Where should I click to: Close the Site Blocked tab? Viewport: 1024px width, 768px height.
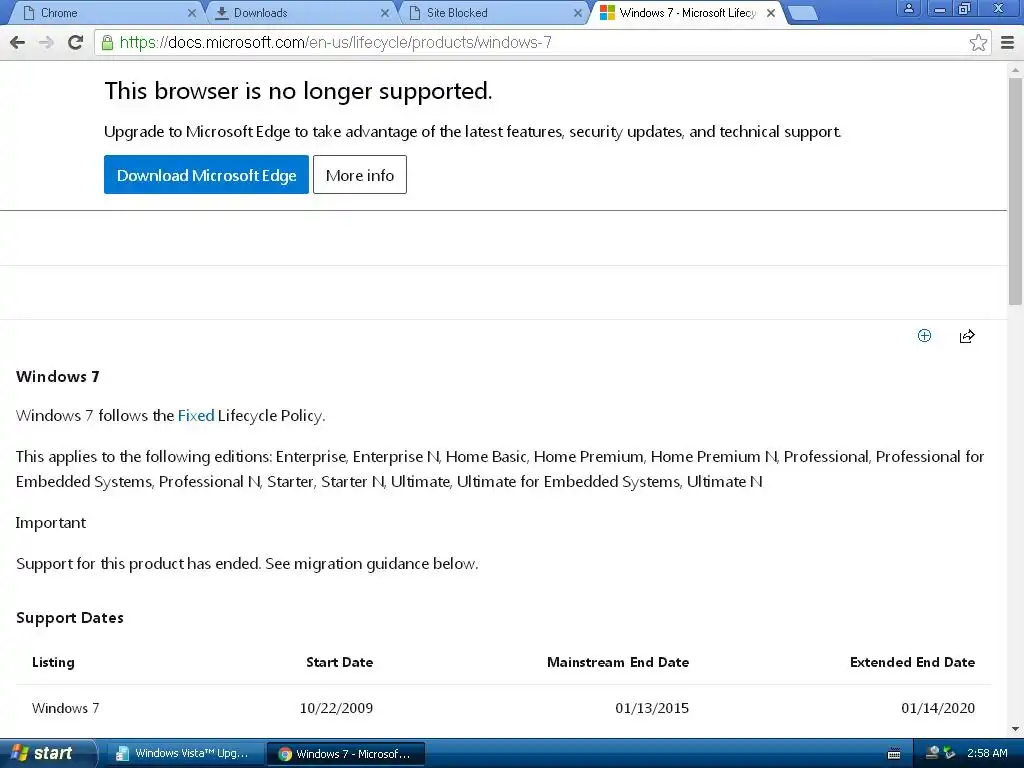click(x=577, y=13)
